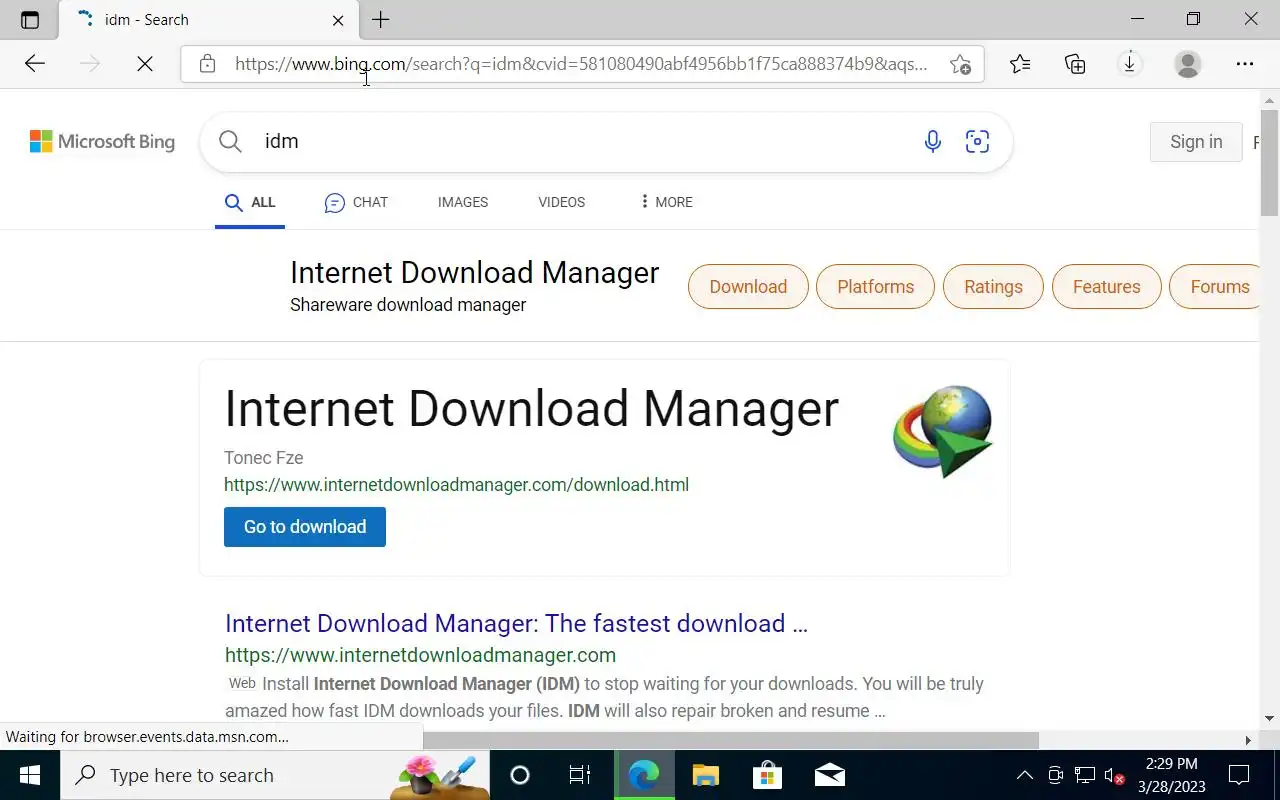Open the clock showing 2:29 PM

coord(1172,775)
